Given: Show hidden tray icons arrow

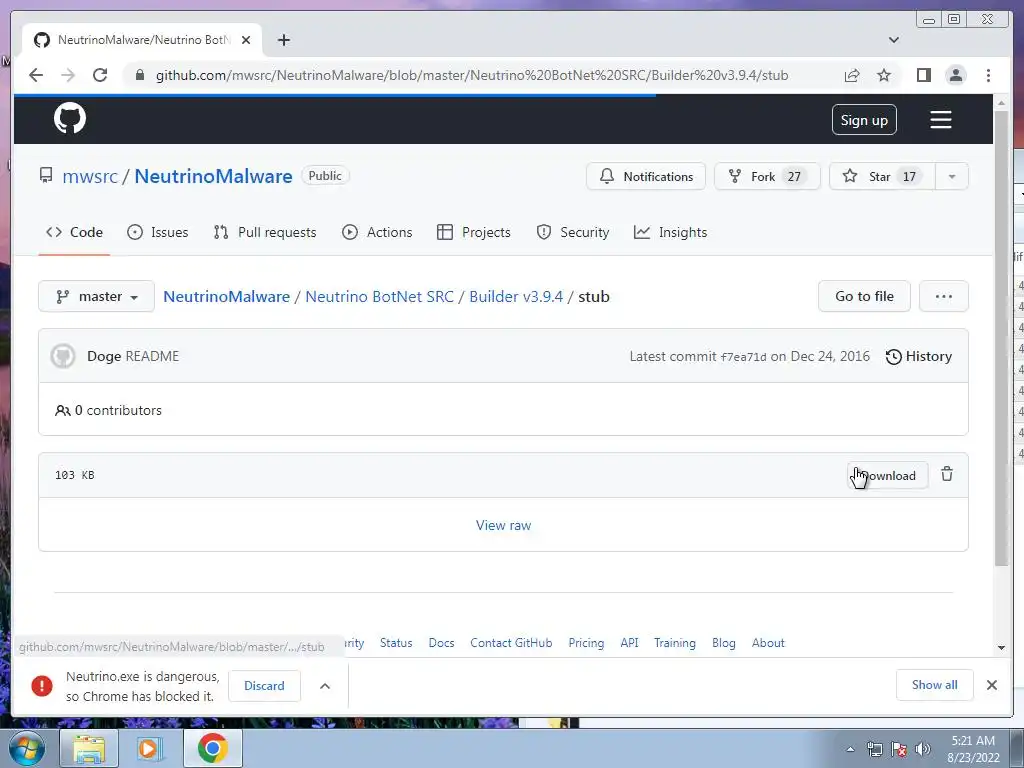Looking at the screenshot, I should tap(850, 749).
